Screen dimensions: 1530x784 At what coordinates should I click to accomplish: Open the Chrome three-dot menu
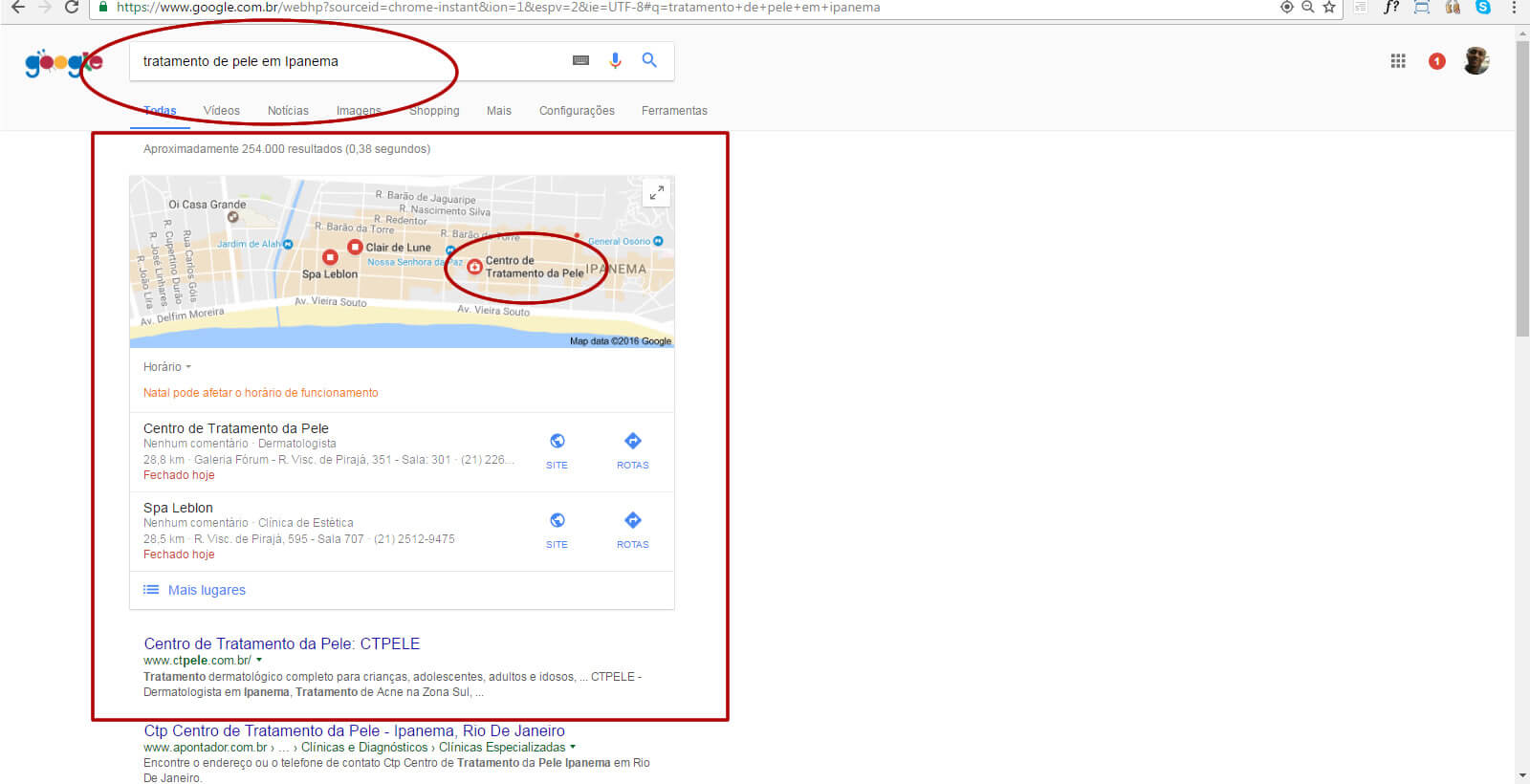click(x=1514, y=7)
